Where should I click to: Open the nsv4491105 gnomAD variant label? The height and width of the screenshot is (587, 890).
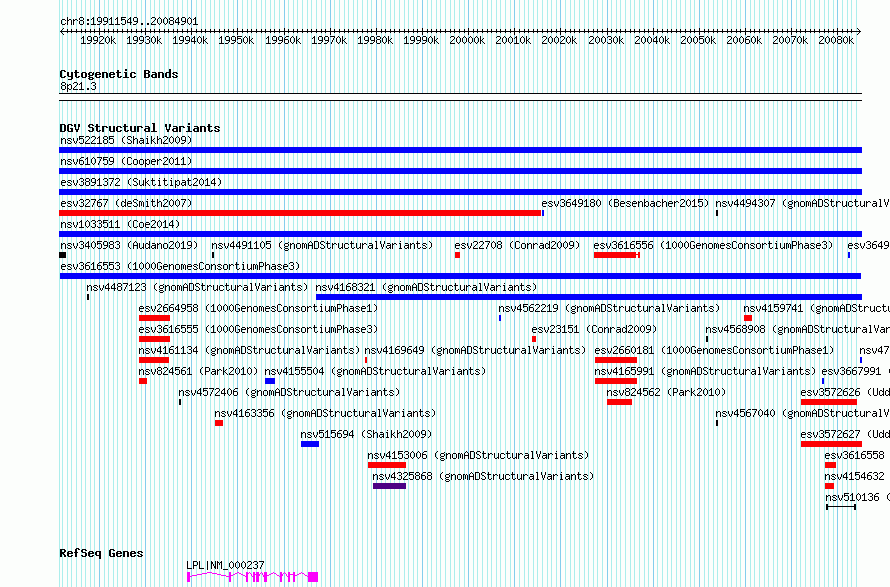pos(322,245)
